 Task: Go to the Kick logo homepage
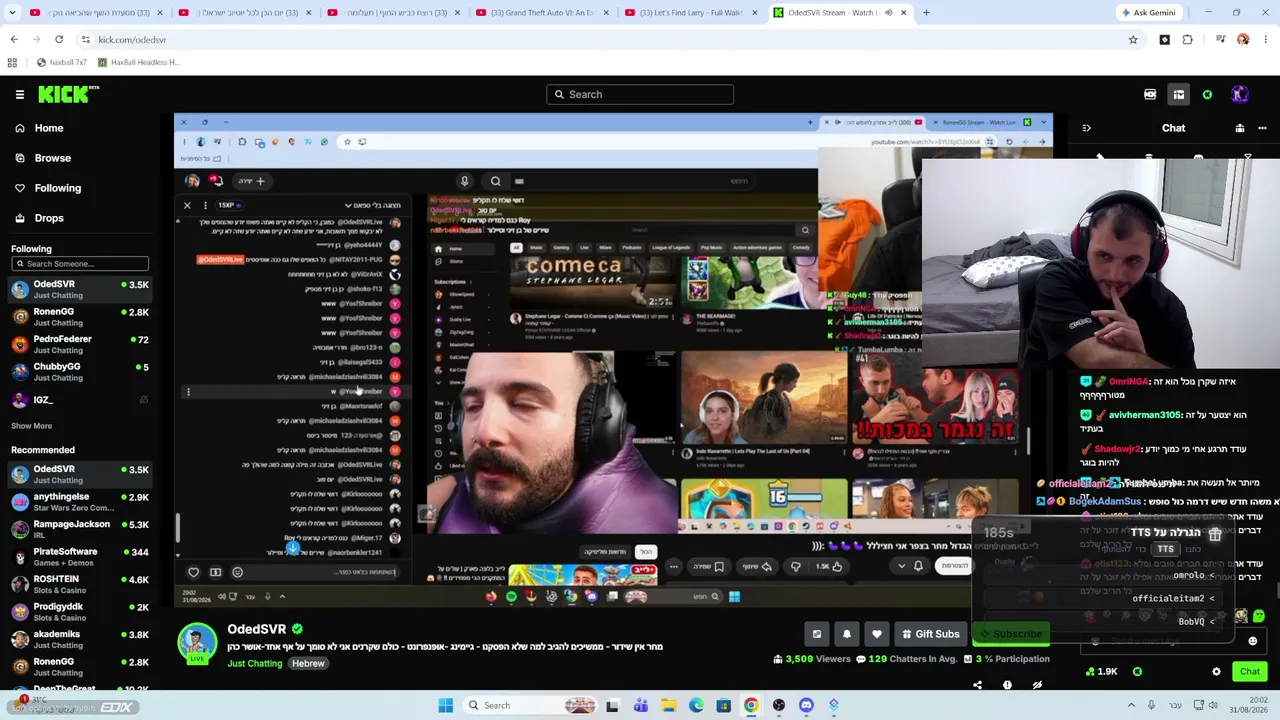[x=68, y=94]
